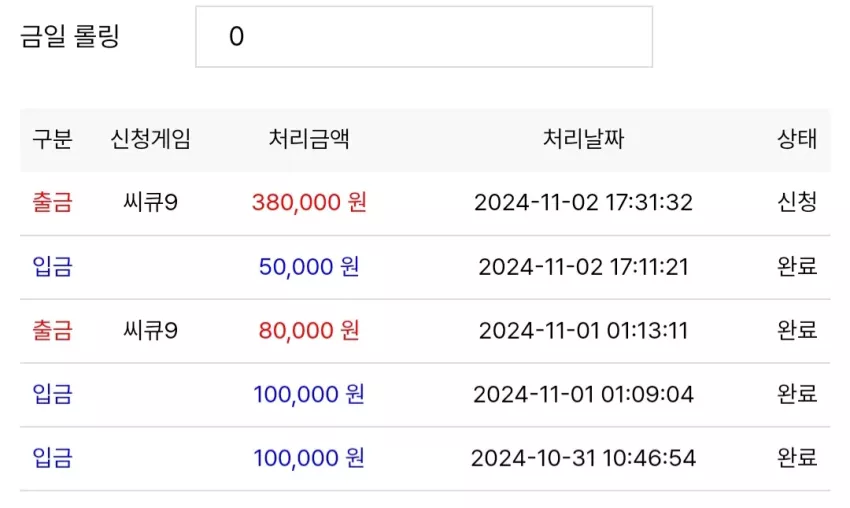Click 완료 status in the 2024-10-31 row
The image size is (850, 508).
click(797, 458)
